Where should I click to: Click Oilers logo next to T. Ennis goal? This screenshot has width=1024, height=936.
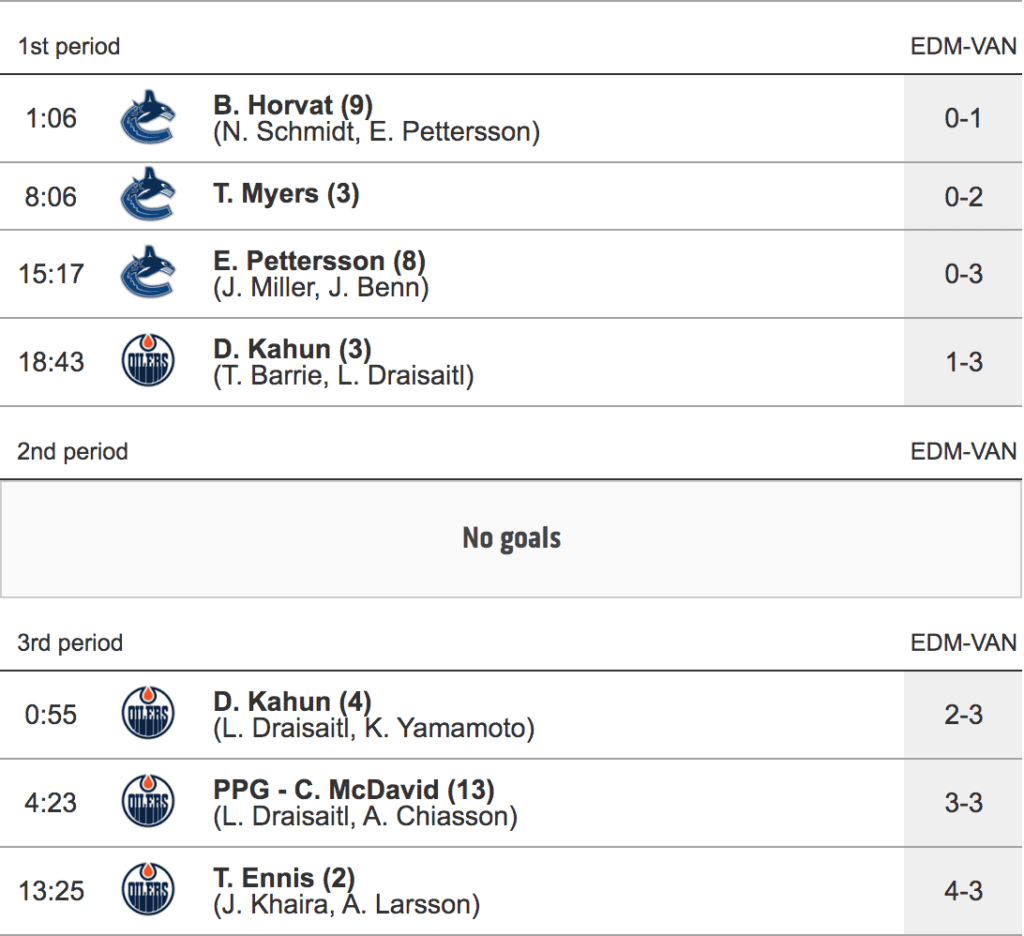pos(147,890)
